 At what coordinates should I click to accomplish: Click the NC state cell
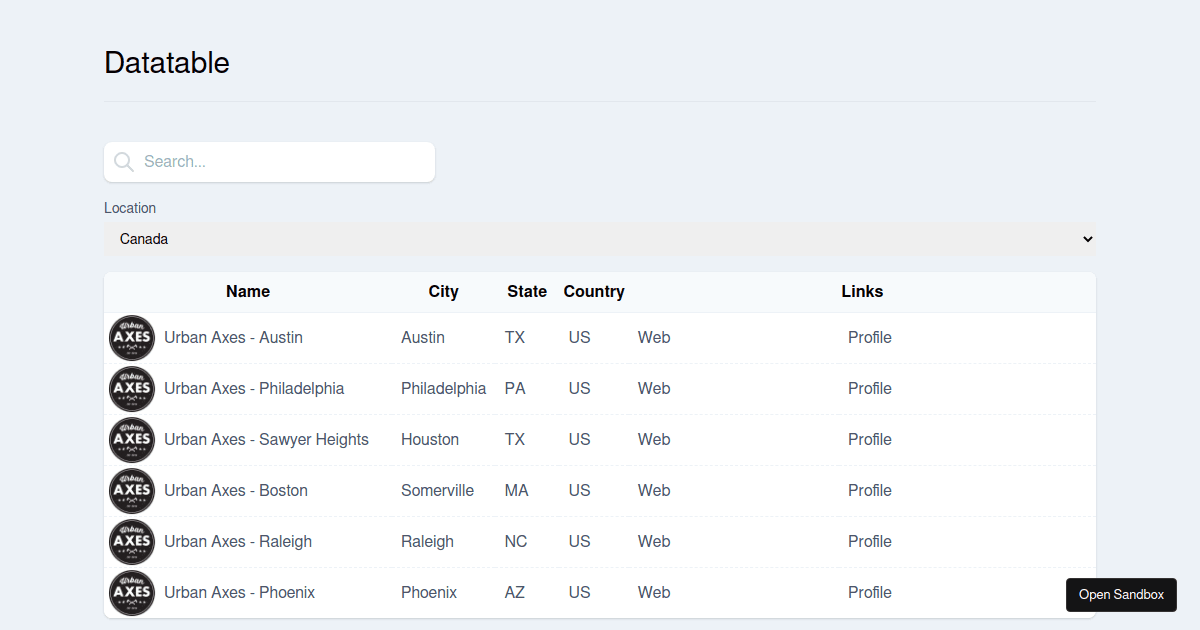click(x=516, y=542)
